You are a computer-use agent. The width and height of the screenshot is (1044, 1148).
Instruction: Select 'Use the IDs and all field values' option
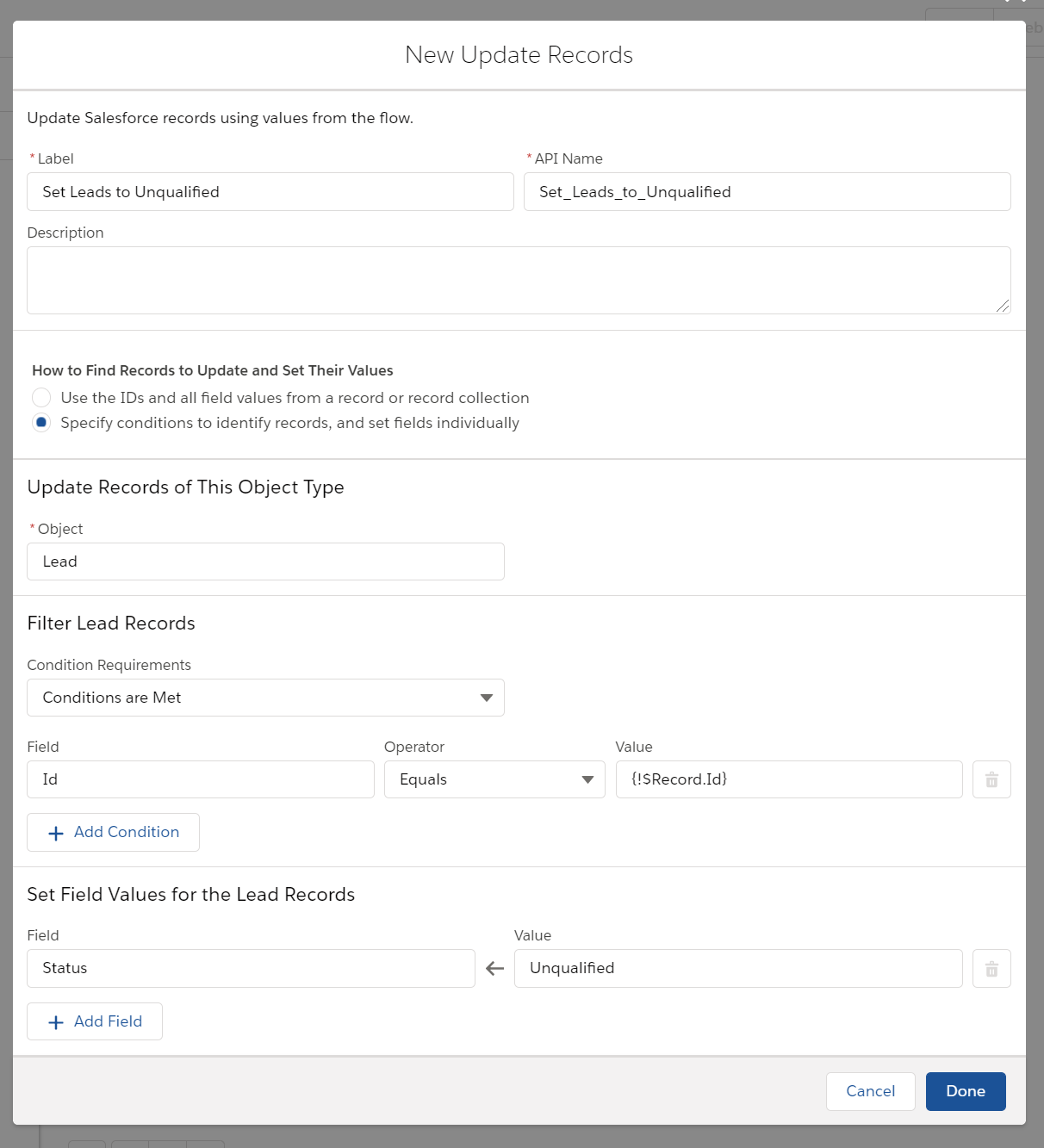[x=41, y=397]
